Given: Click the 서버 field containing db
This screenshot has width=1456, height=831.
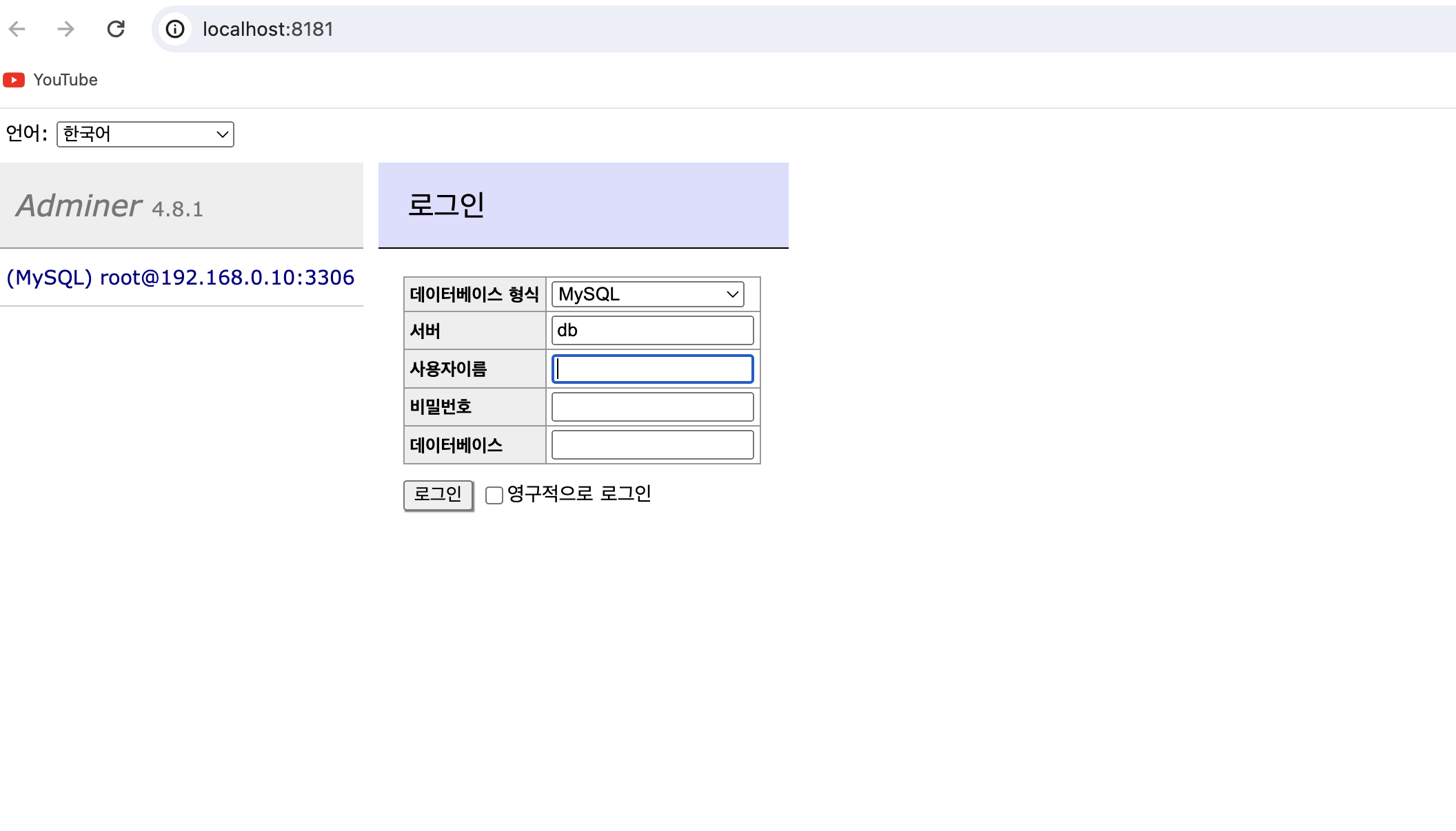Looking at the screenshot, I should (652, 331).
